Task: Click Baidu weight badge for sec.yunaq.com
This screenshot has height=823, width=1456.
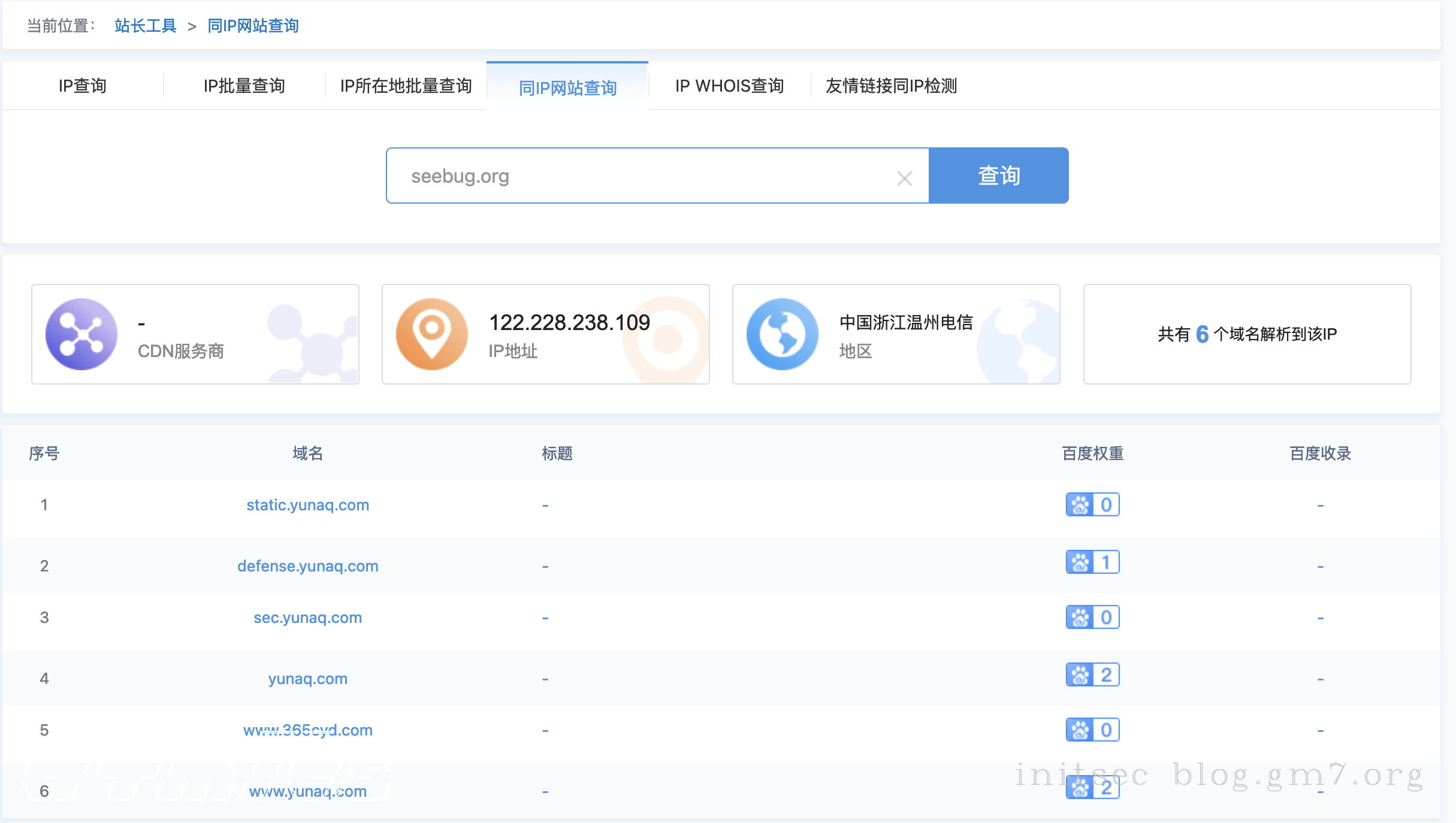Action: pos(1092,617)
